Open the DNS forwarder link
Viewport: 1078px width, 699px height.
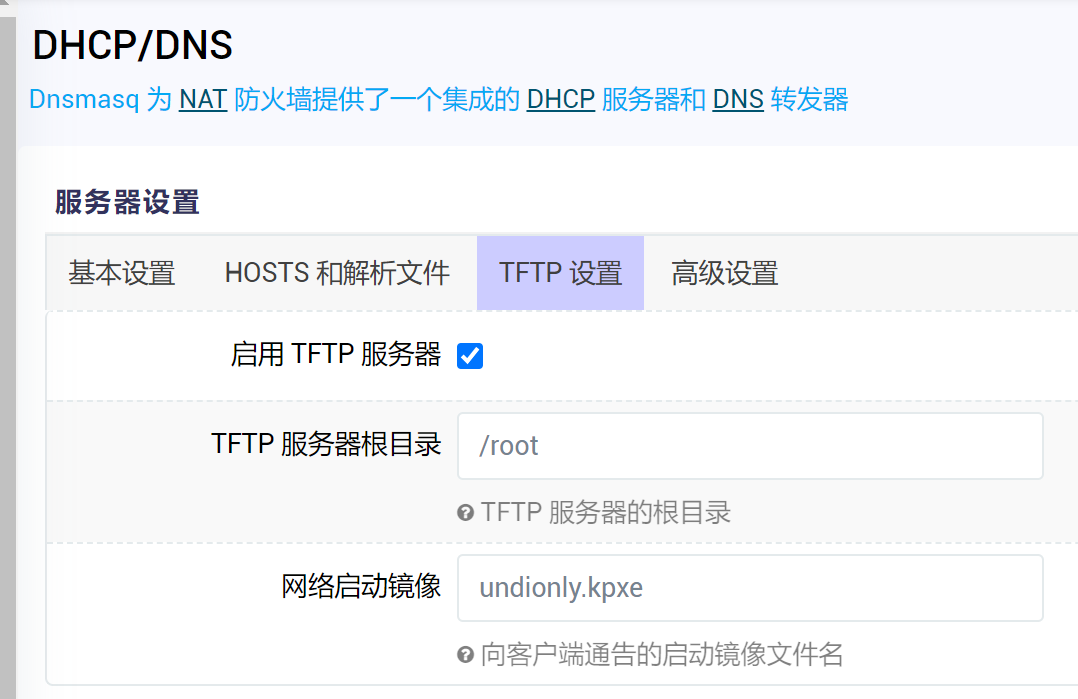(x=737, y=99)
